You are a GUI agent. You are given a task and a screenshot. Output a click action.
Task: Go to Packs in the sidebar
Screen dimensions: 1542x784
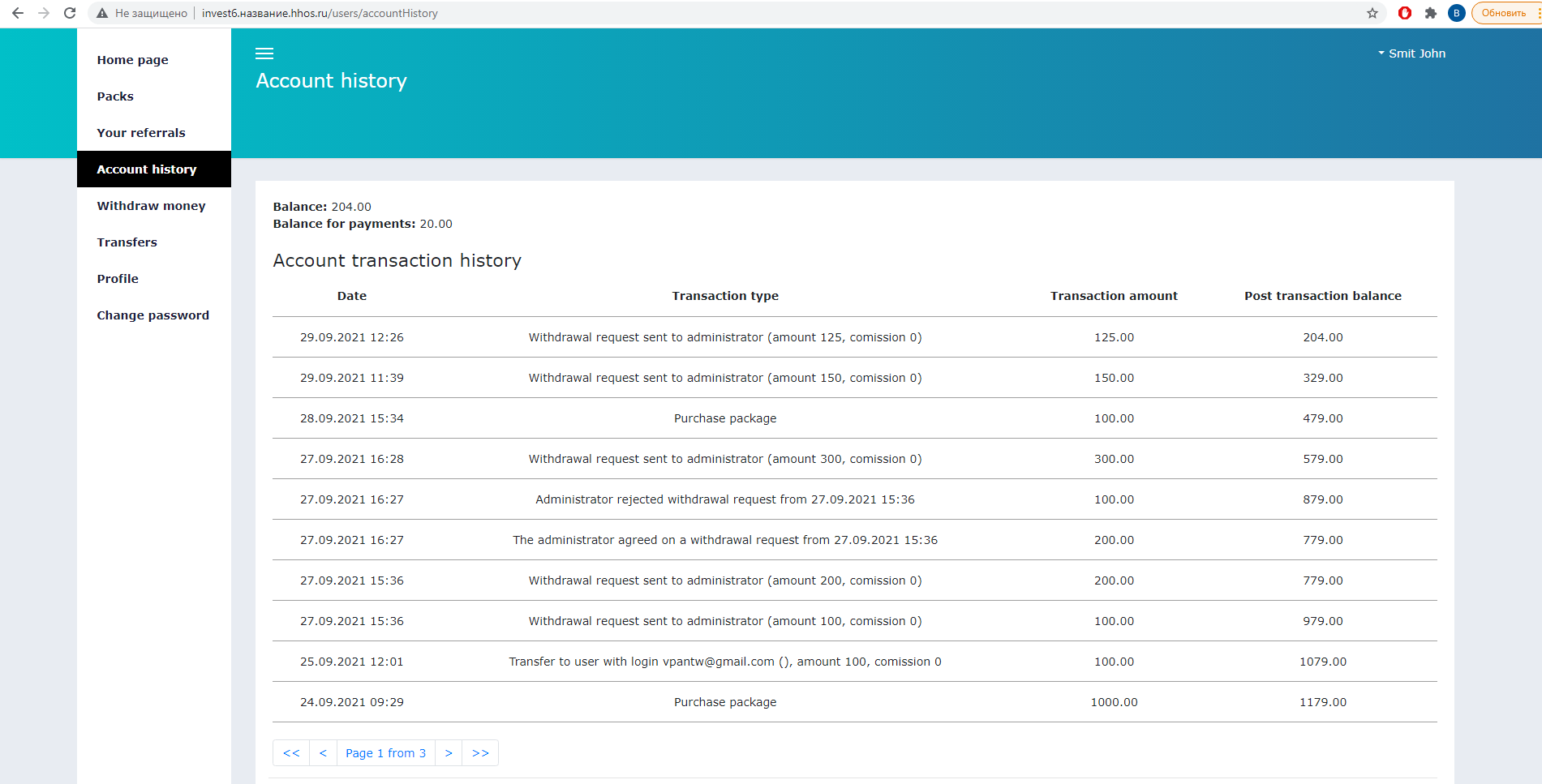point(154,96)
